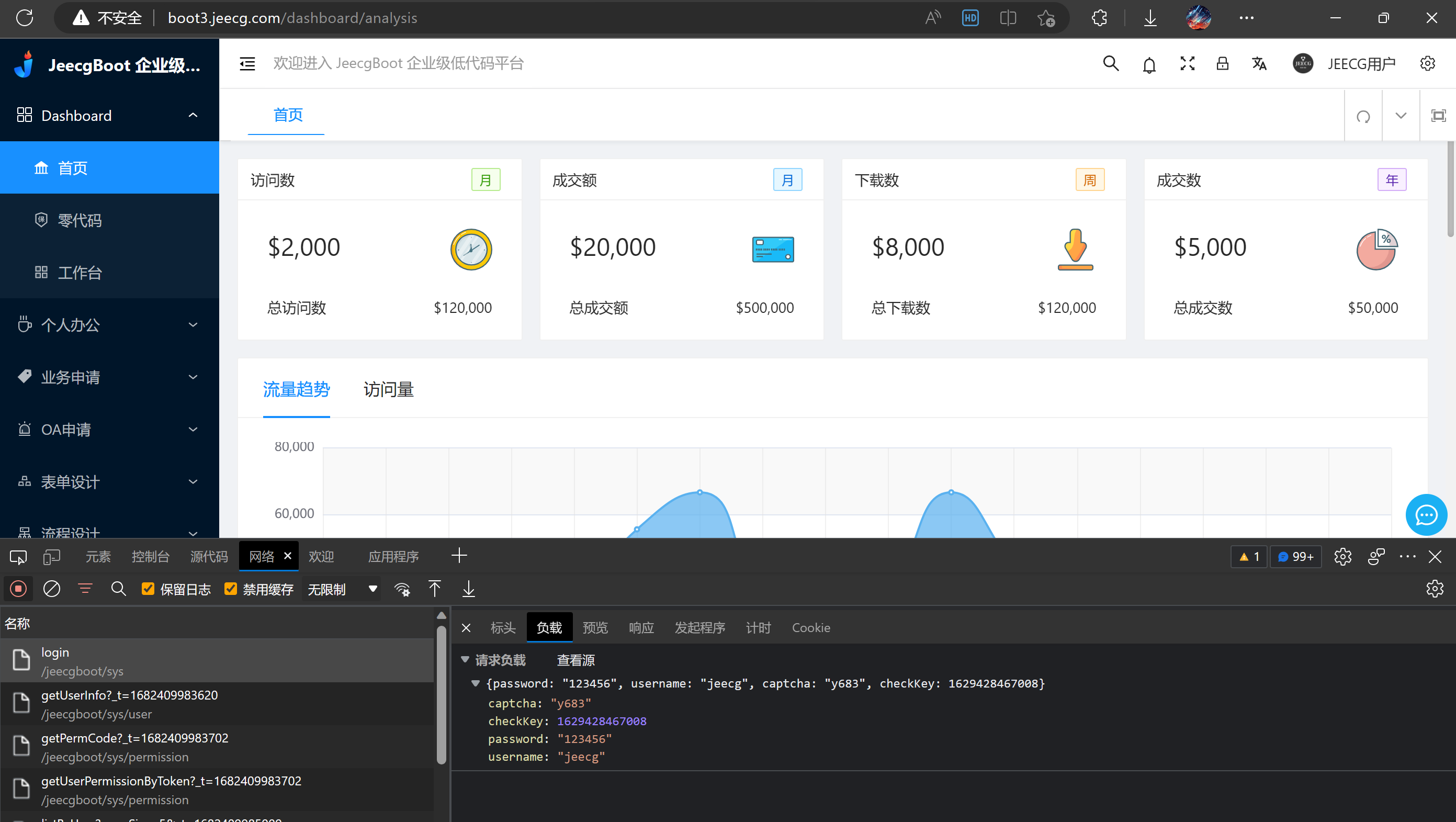Open the online chat bubble button

pyautogui.click(x=1426, y=515)
